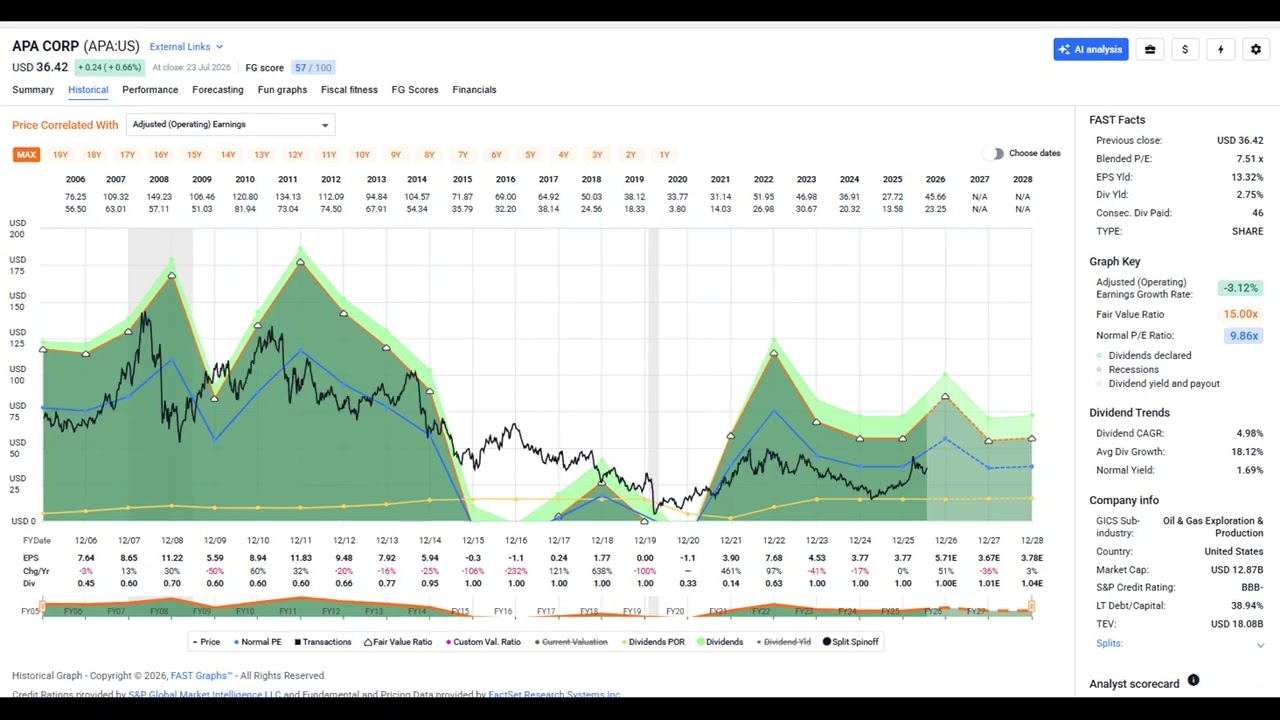Open the FAST Graphs copyright link
The width and height of the screenshot is (1280, 720).
201,676
